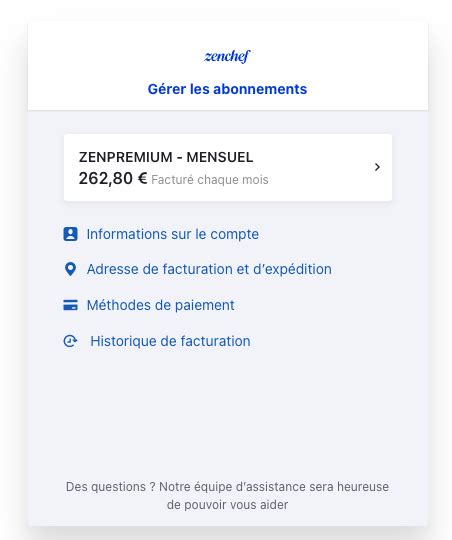Viewport: 452px width, 540px height.
Task: Click the word 'facturation' in Historique link
Action: 215,341
